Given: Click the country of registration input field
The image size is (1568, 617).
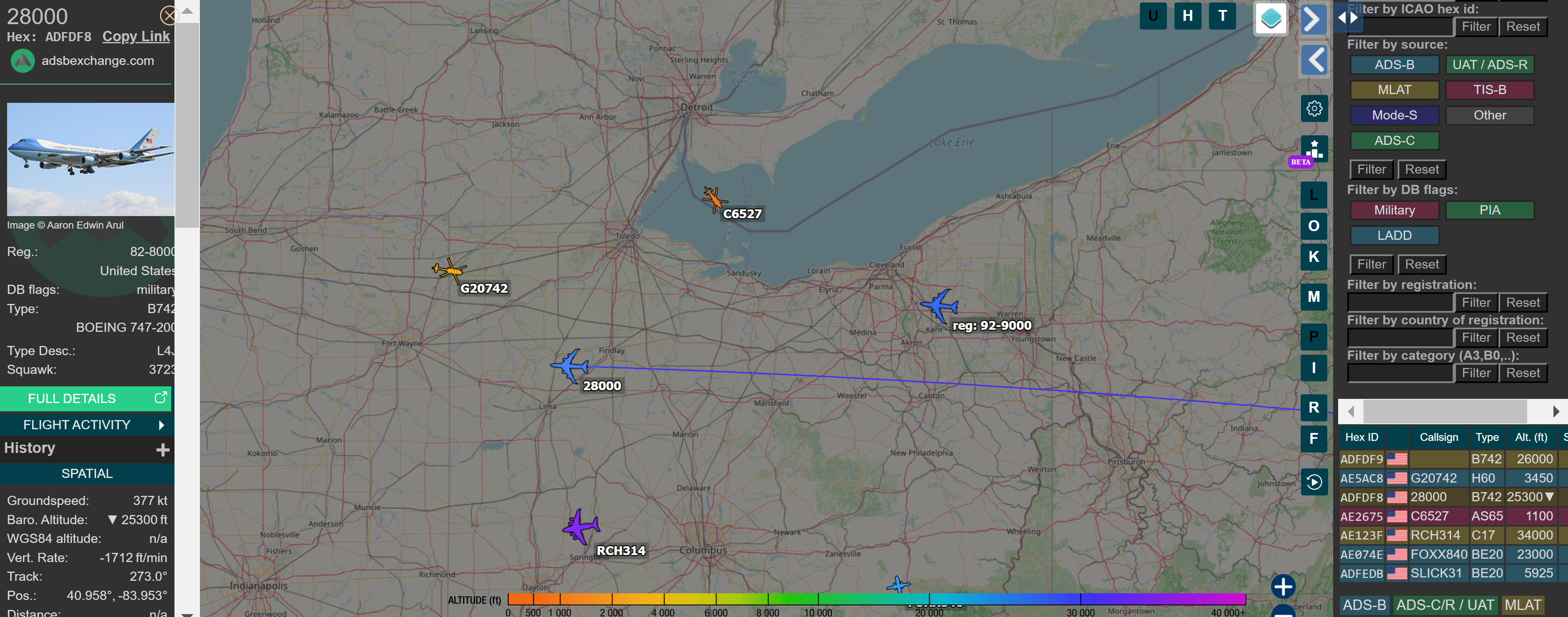Looking at the screenshot, I should pos(1400,338).
